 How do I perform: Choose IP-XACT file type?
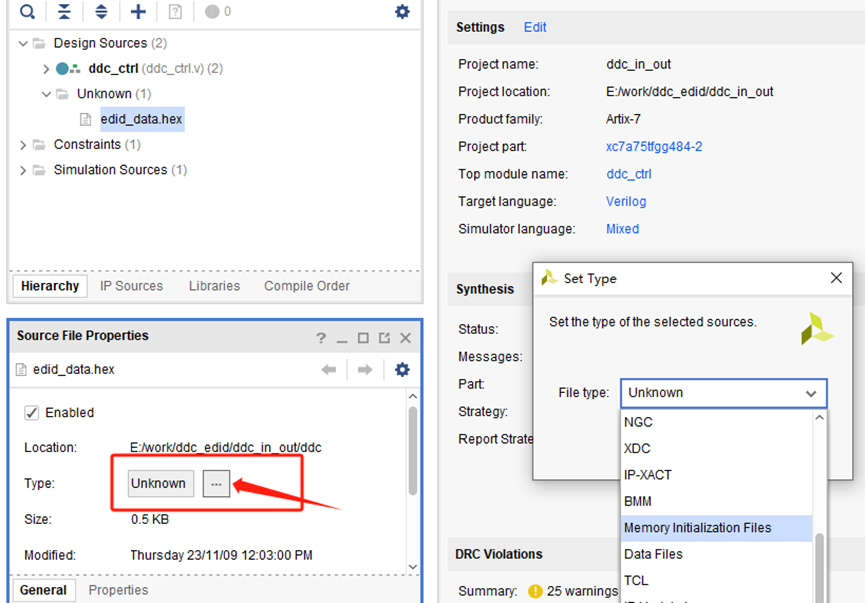coord(717,475)
